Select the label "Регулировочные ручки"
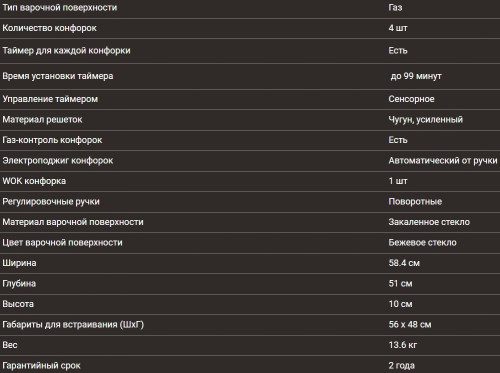Viewport: 500px width, 373px height. pos(51,202)
